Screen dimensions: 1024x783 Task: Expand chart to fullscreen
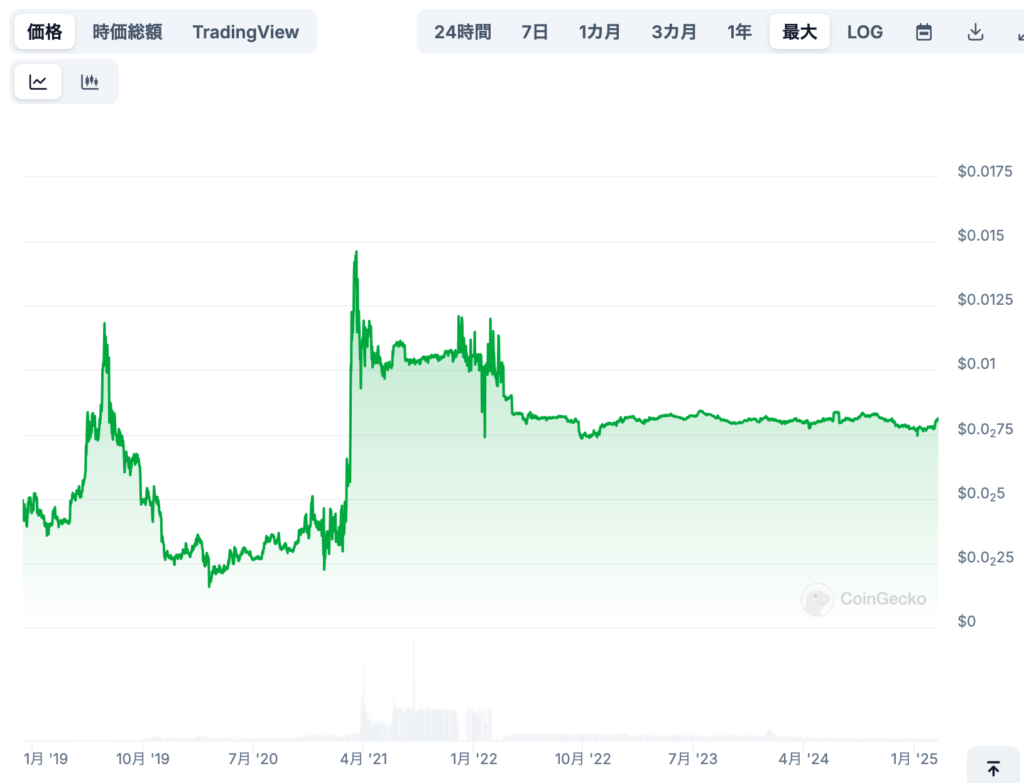click(x=1019, y=32)
